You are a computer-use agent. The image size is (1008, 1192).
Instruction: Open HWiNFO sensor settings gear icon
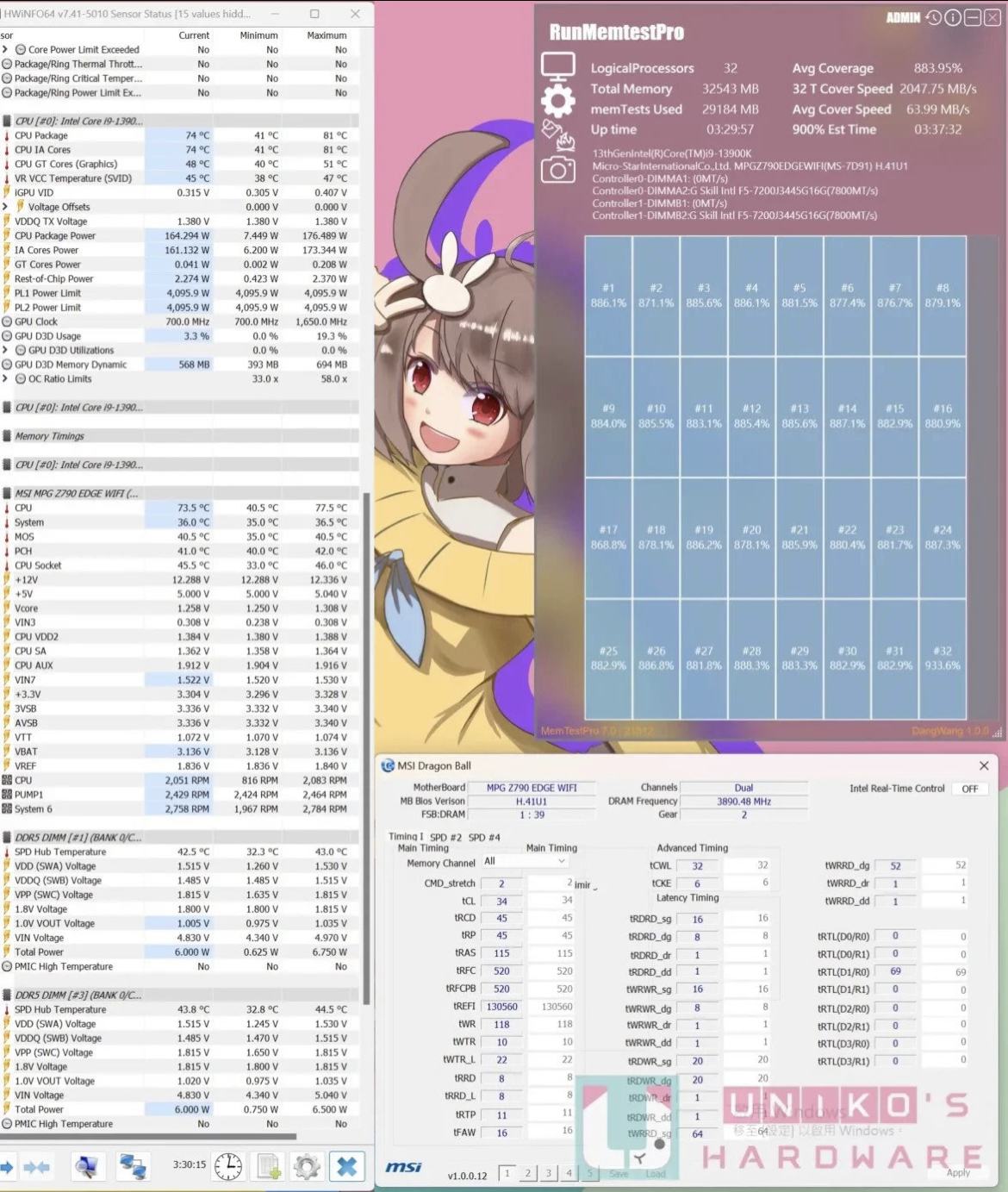[307, 1167]
